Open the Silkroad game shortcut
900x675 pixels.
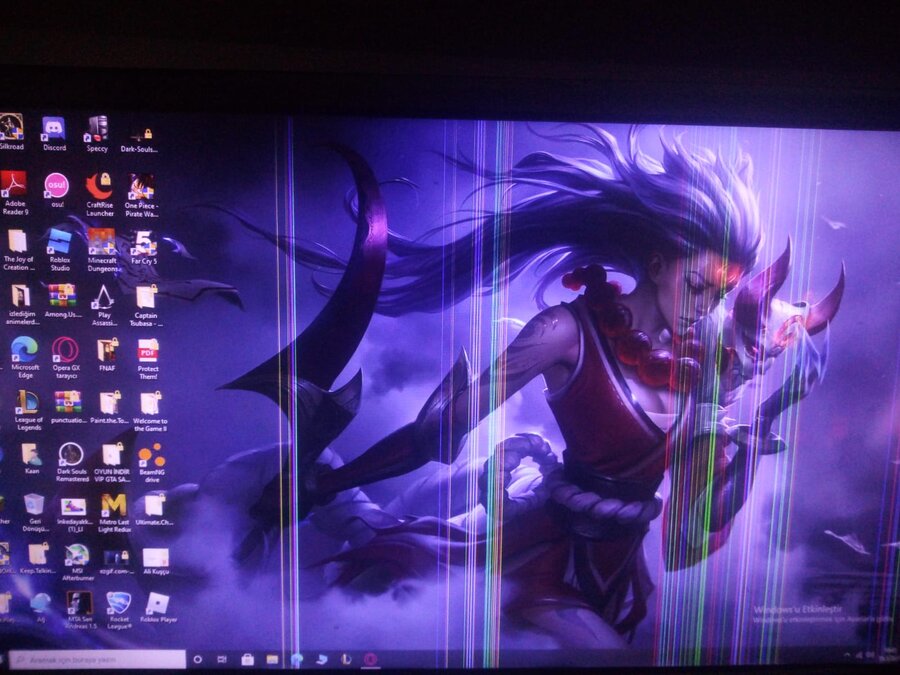tap(11, 131)
